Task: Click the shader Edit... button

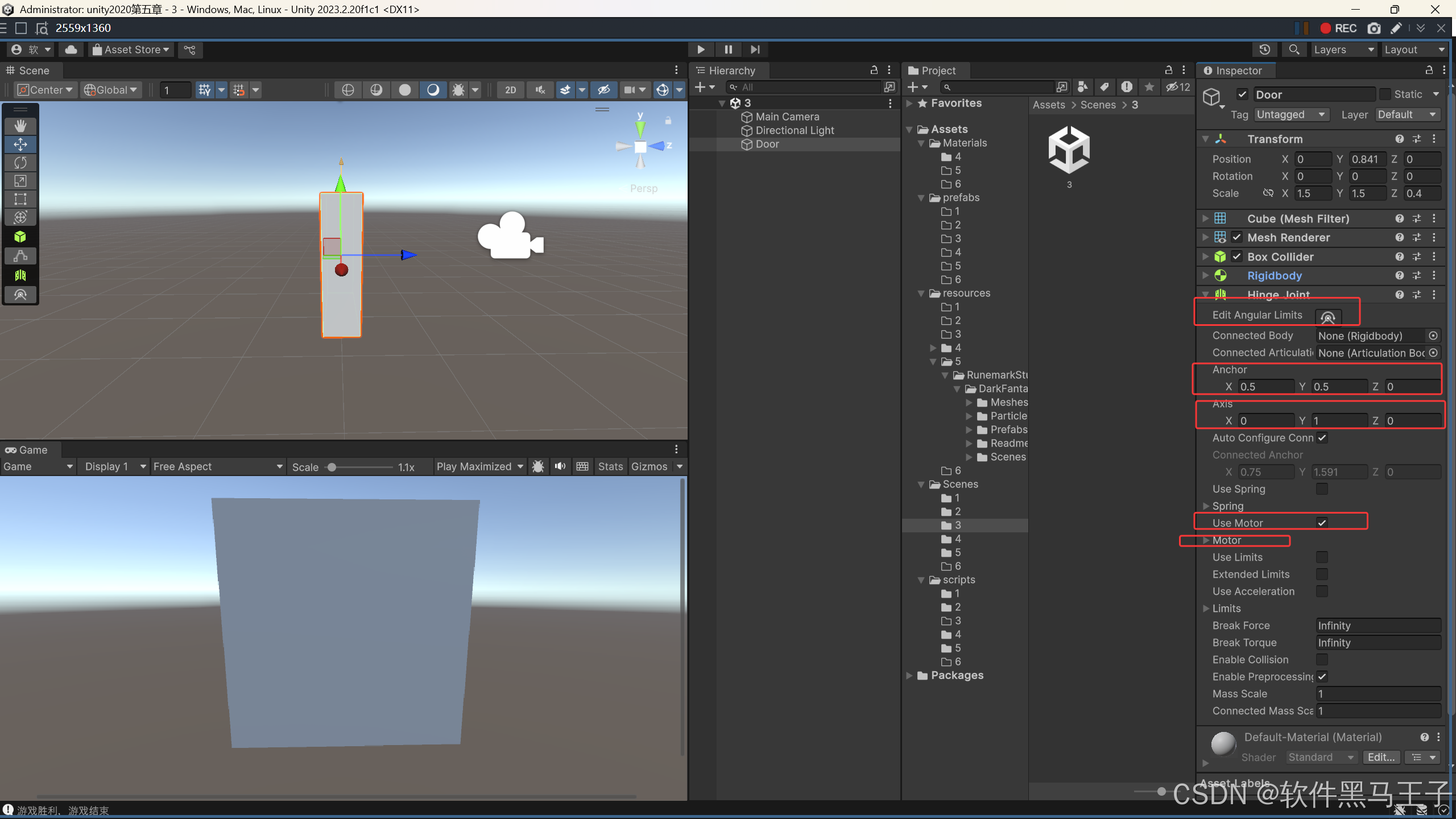Action: click(1381, 757)
